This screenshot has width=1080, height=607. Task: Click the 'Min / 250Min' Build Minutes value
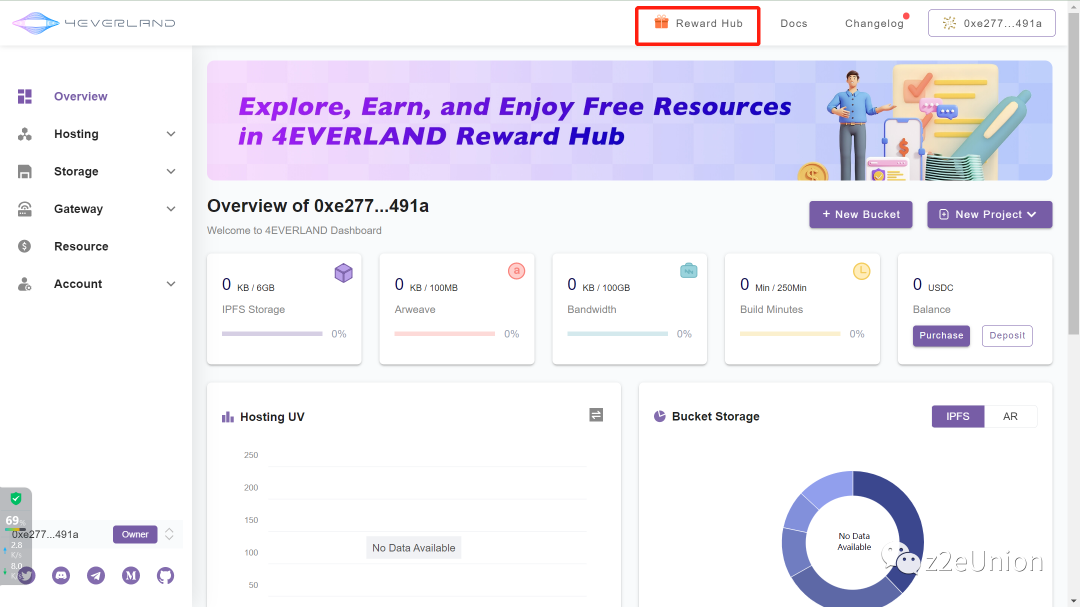click(x=780, y=287)
